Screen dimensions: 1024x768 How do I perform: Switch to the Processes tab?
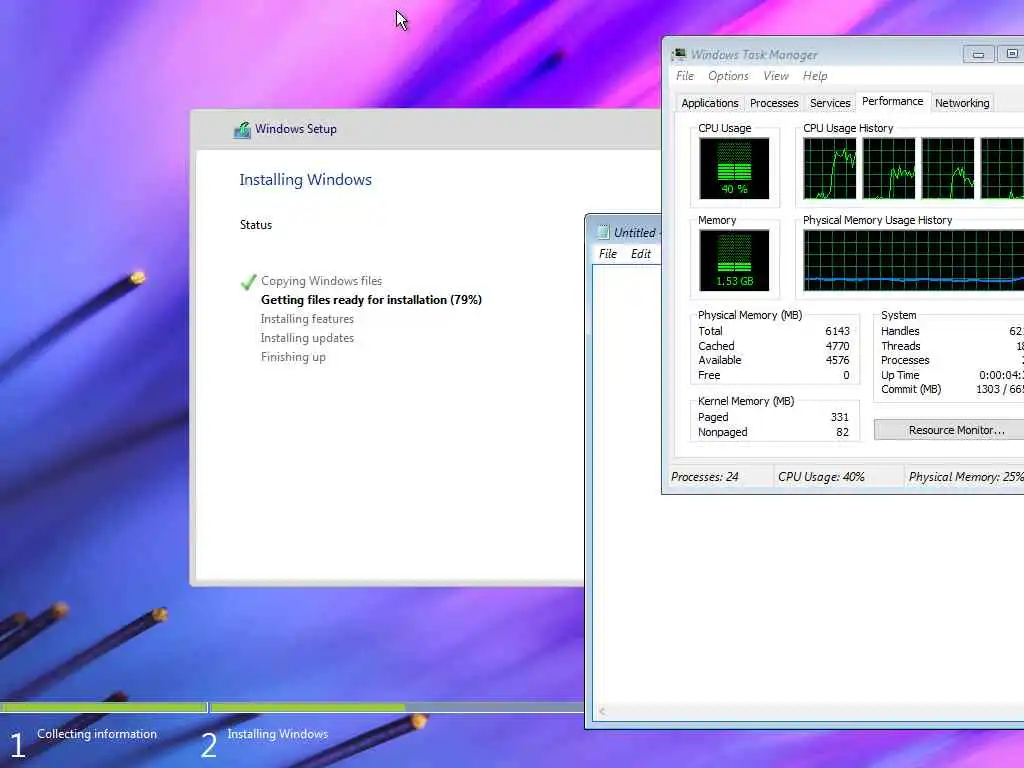pyautogui.click(x=774, y=103)
